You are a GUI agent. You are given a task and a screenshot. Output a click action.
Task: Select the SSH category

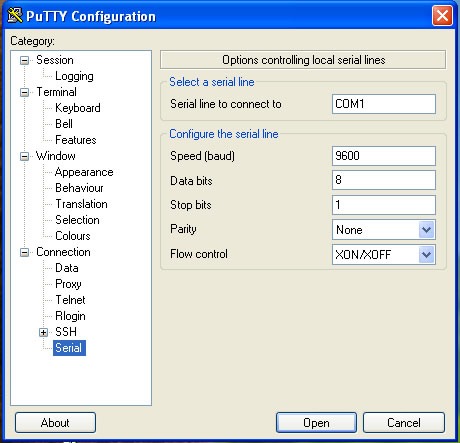pos(66,332)
